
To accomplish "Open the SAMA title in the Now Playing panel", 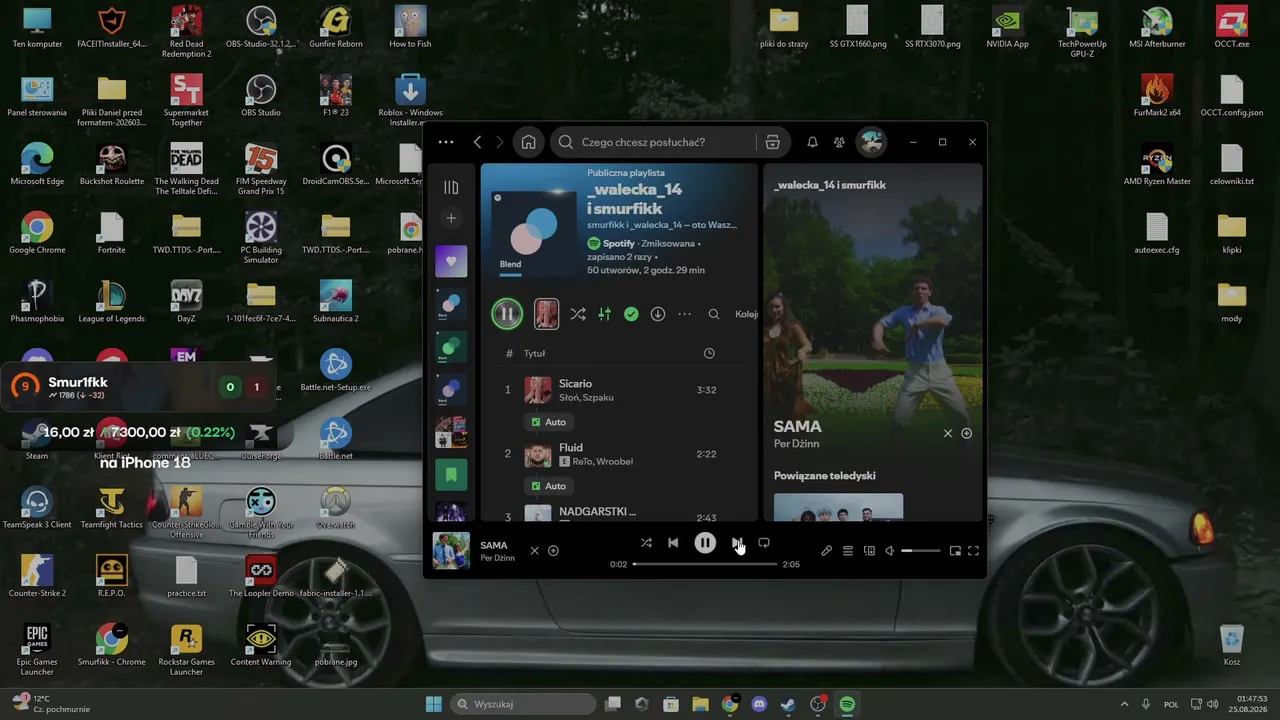I will click(x=797, y=426).
